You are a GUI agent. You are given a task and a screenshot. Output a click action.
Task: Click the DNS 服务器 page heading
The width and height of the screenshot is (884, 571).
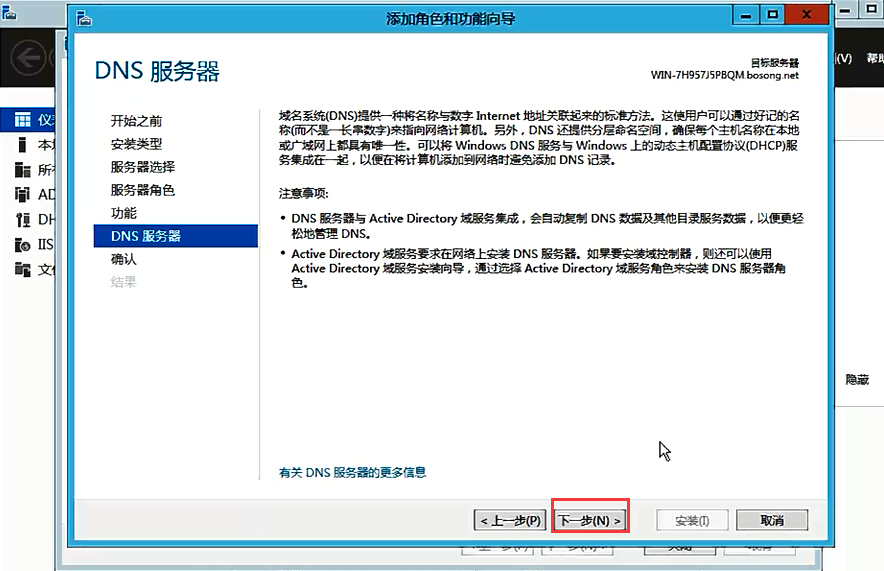coord(157,71)
